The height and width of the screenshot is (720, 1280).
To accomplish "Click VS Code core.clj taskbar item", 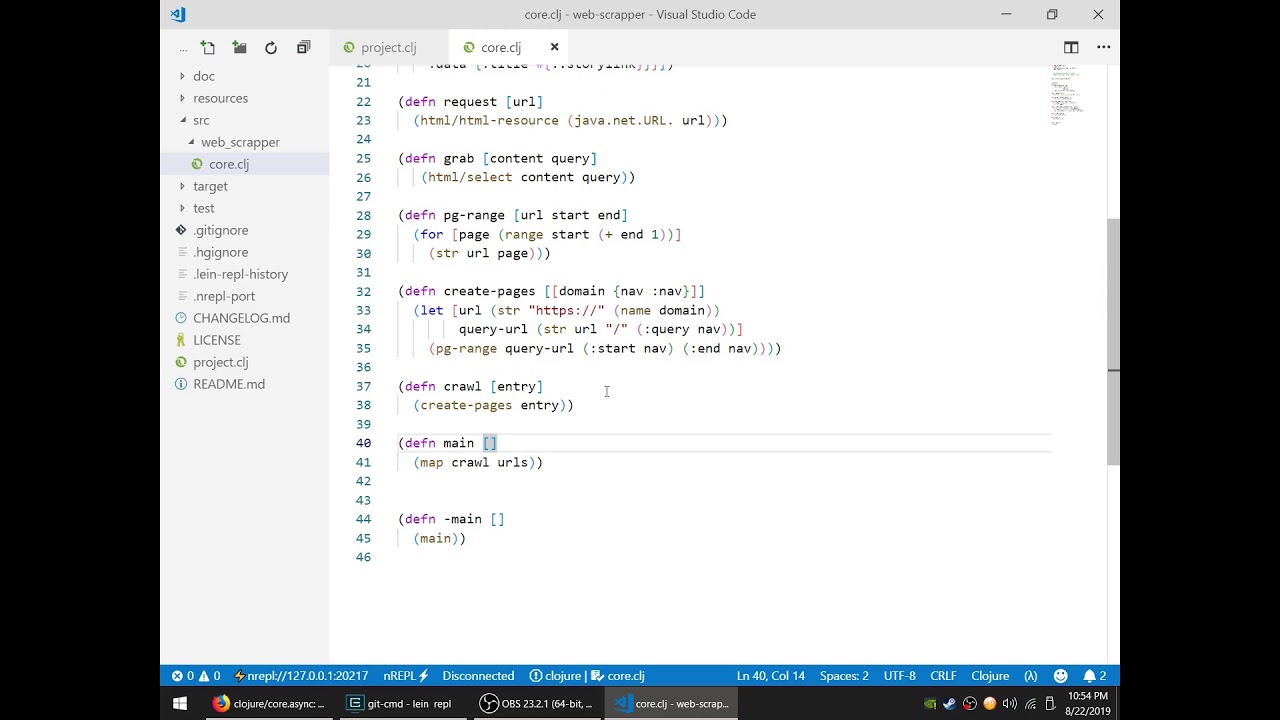I will [x=671, y=704].
